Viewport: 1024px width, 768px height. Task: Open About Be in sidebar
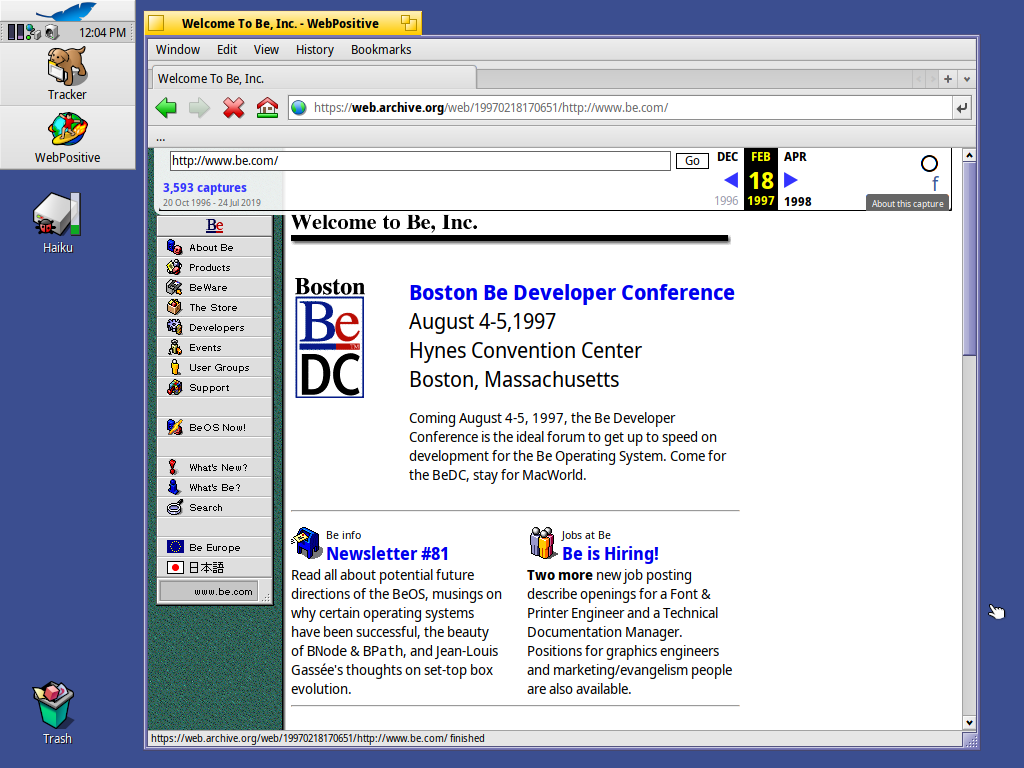[x=214, y=248]
